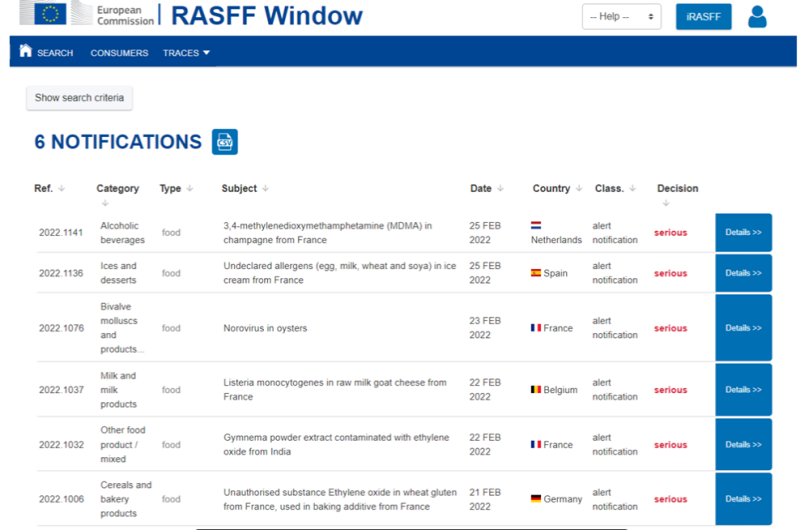The image size is (800, 530).
Task: Click the 21 FEB 2022 date cell
Action: [485, 499]
